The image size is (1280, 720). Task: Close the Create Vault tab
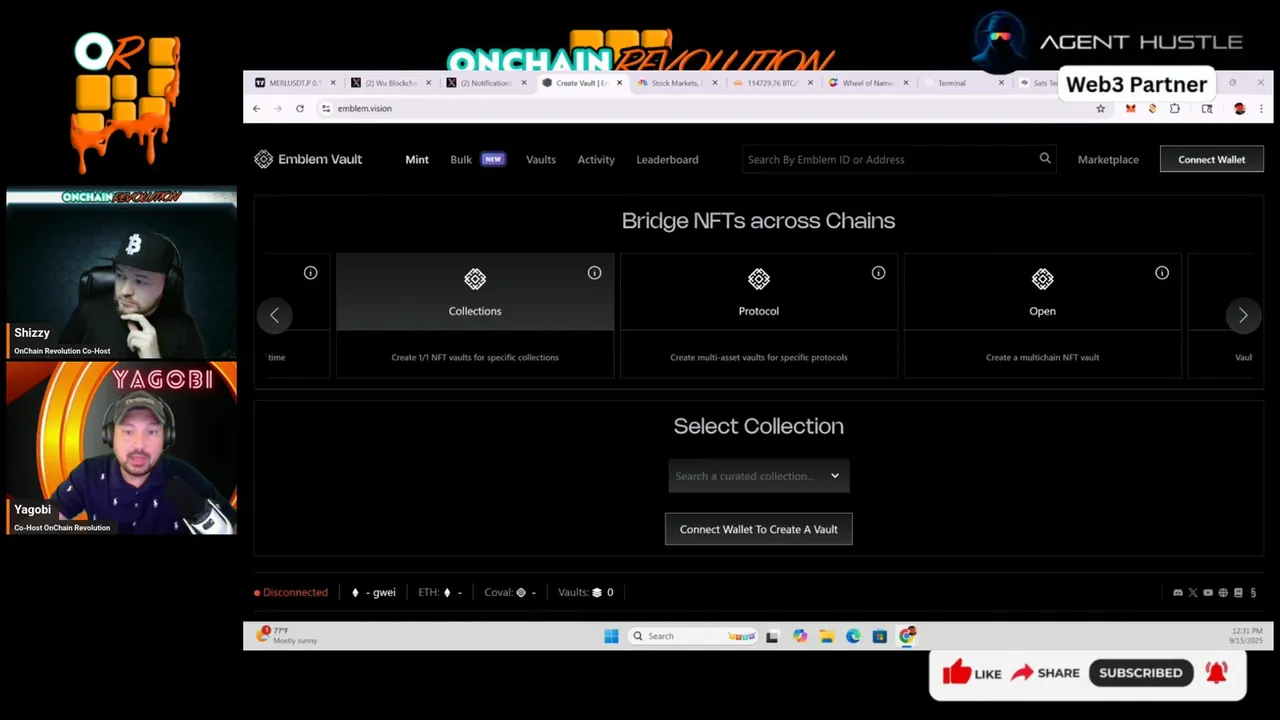click(x=619, y=83)
